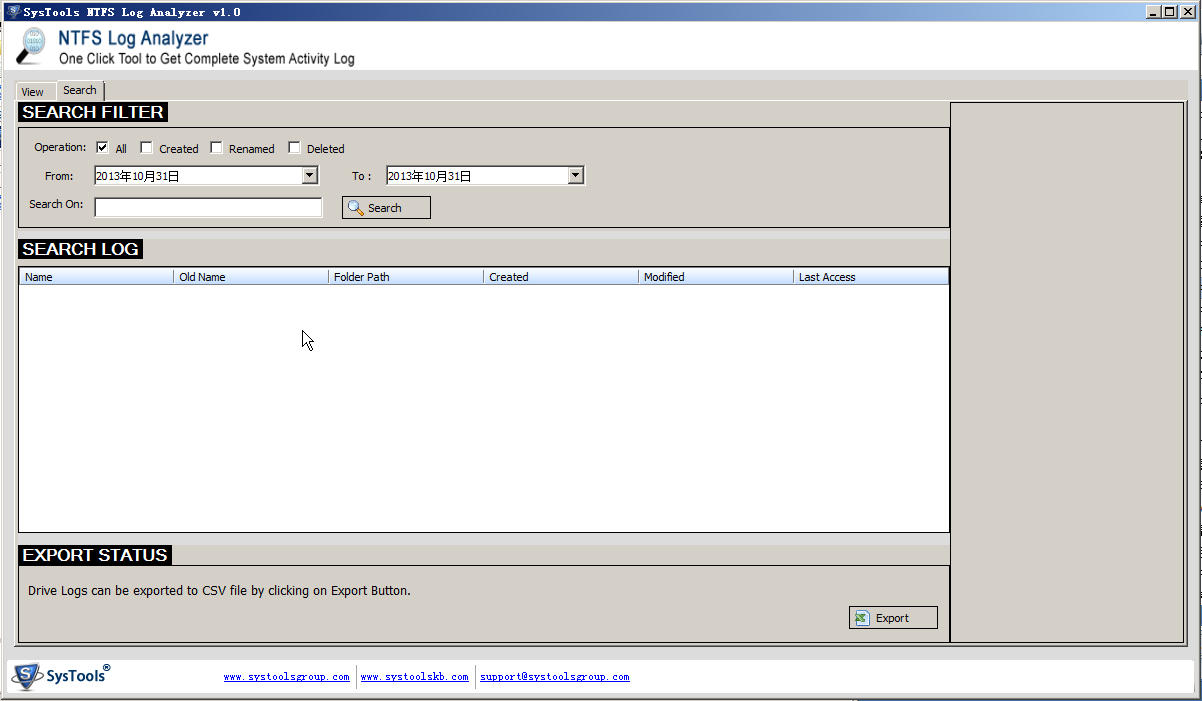Sort by Name column header
Screen dimensions: 1202x701
96,277
